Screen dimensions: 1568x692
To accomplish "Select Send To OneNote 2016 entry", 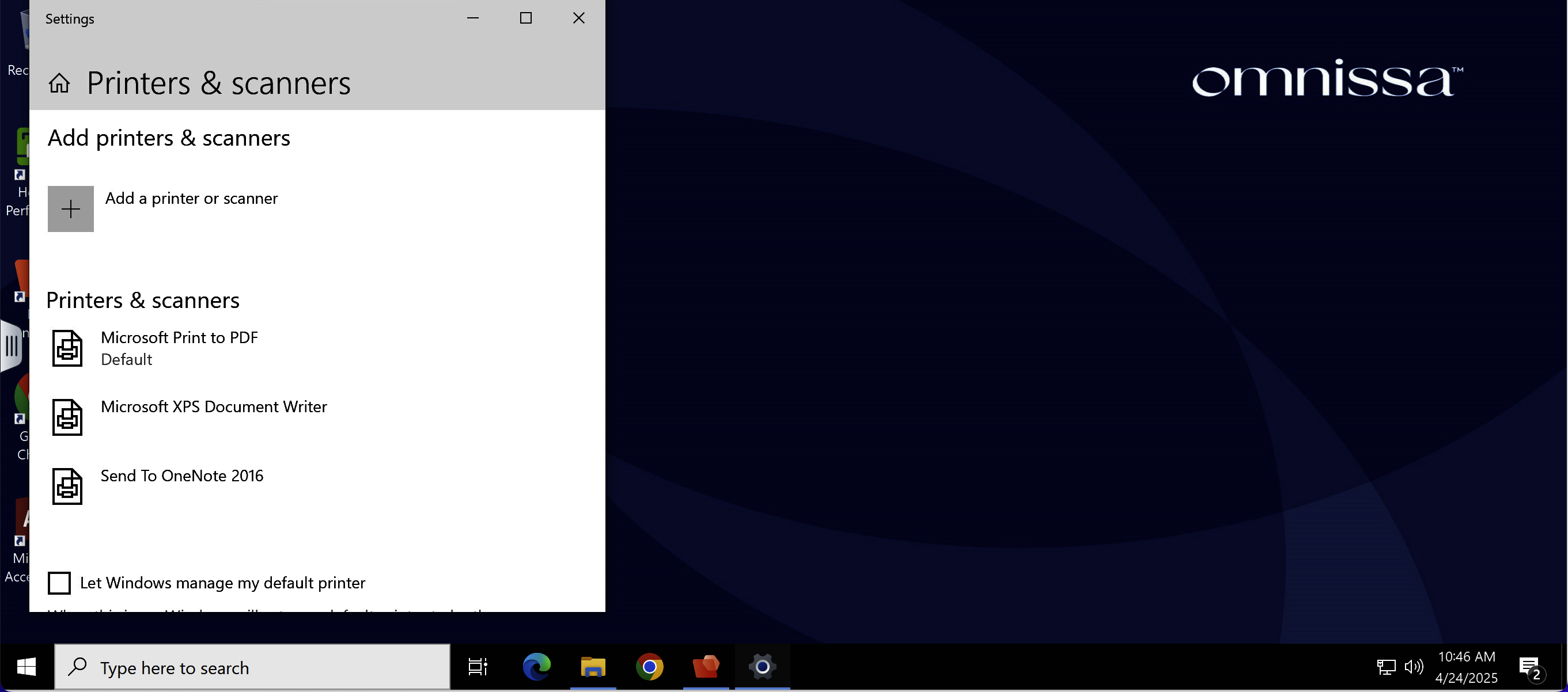I will click(x=182, y=476).
